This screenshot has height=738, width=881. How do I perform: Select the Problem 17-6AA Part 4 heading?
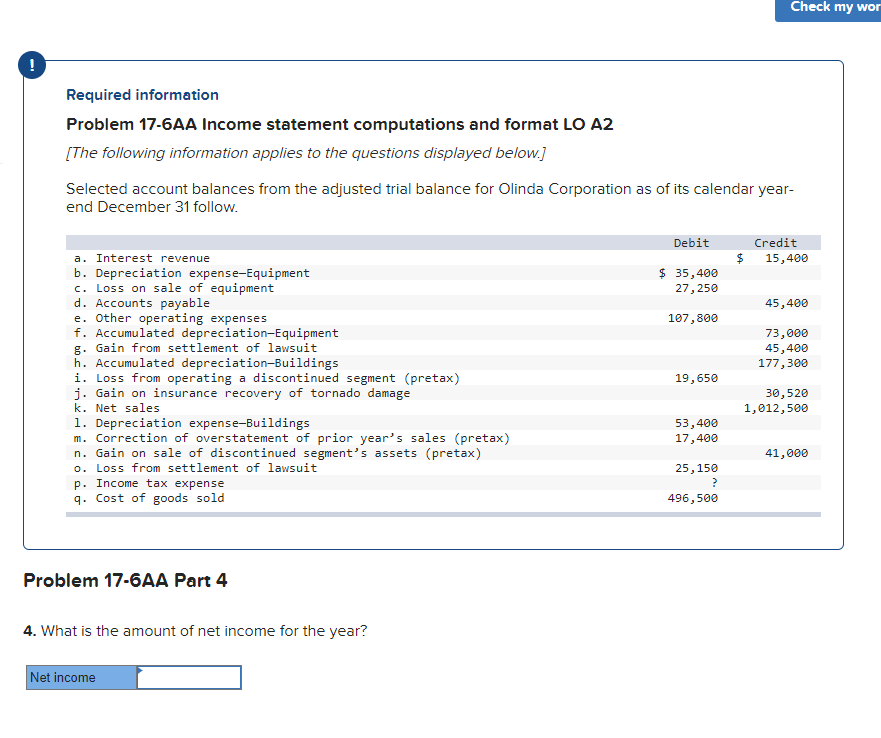[125, 580]
